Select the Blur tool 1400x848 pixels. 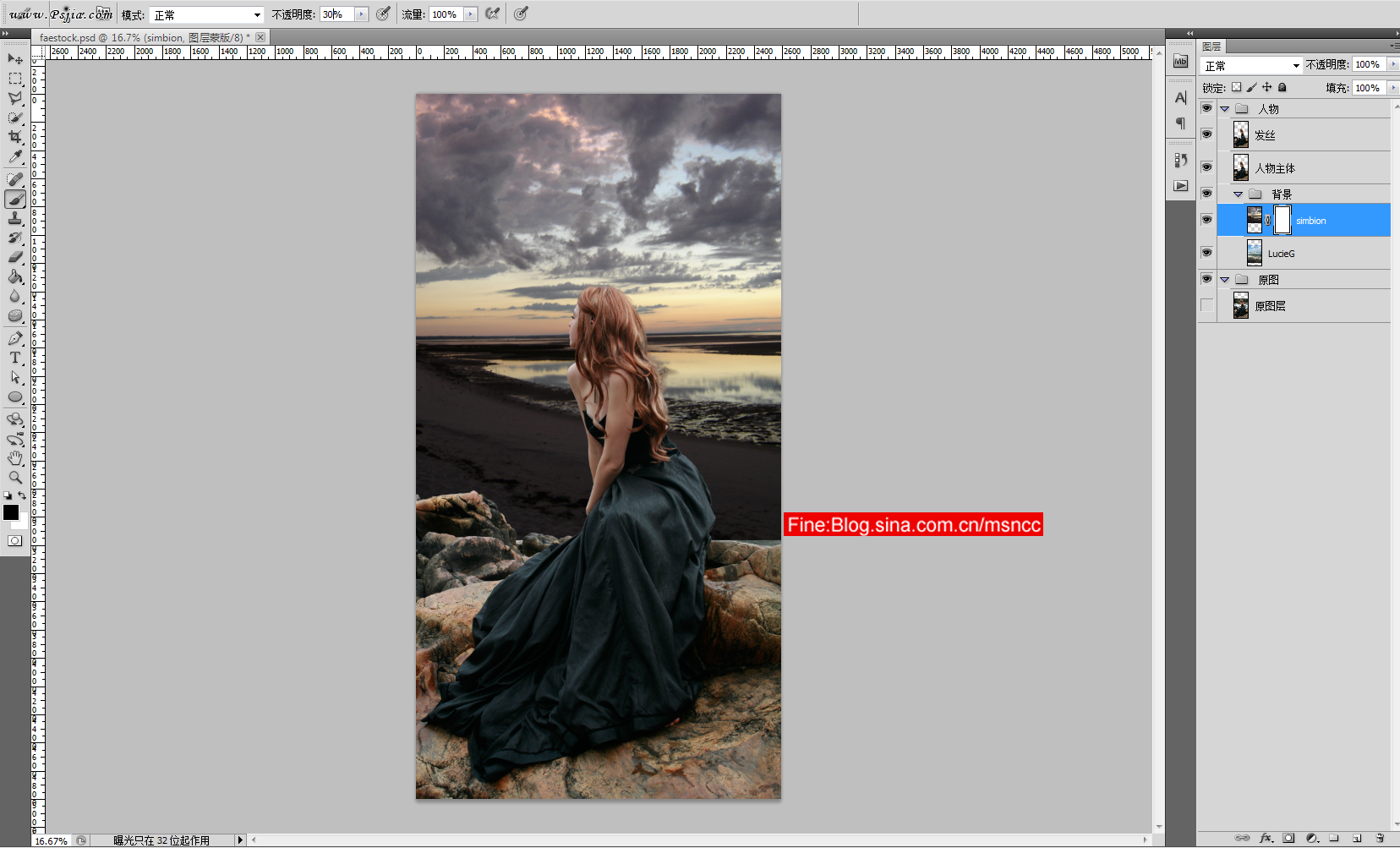15,296
